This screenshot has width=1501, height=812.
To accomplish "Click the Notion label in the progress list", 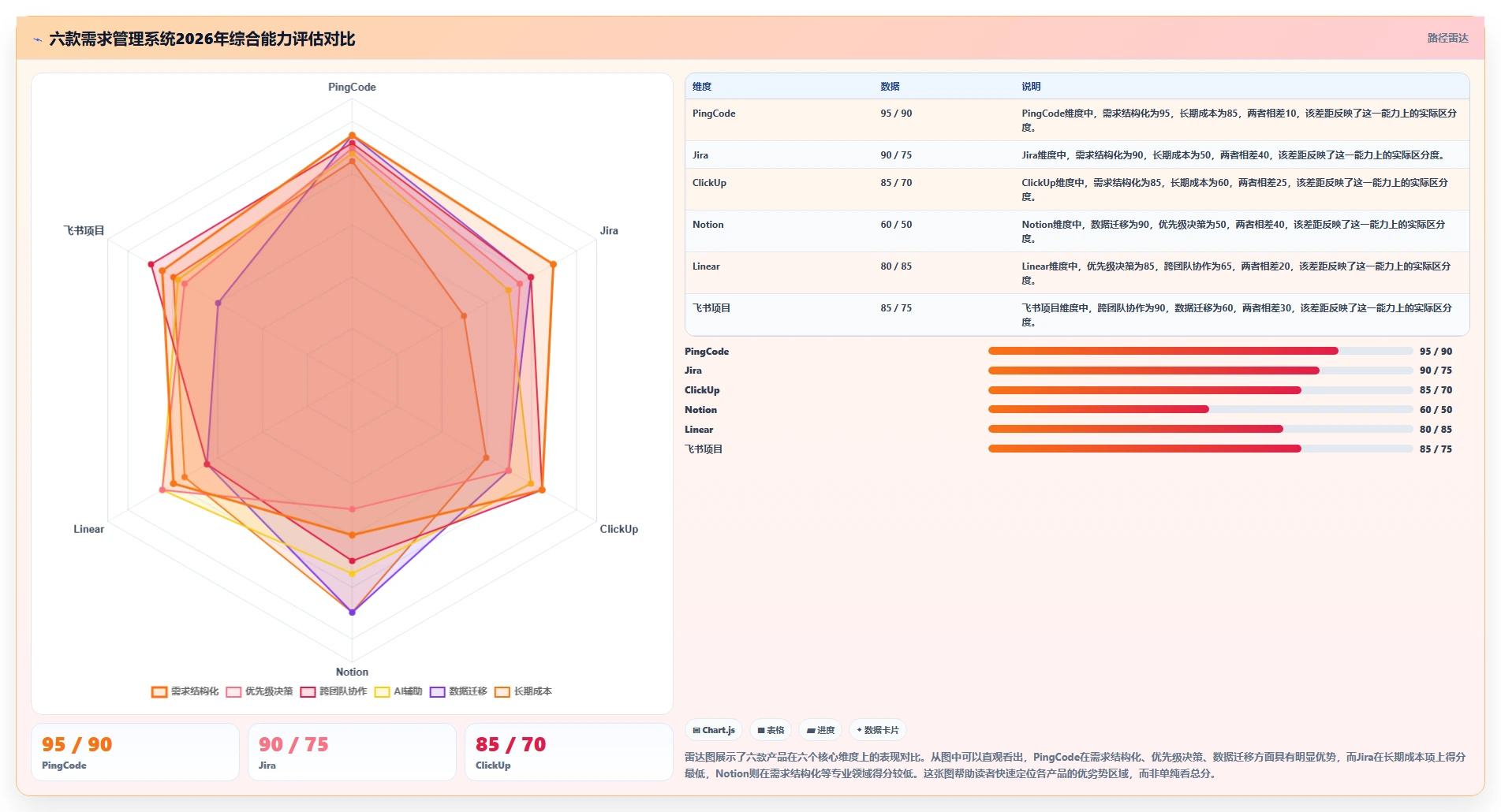I will pos(700,410).
